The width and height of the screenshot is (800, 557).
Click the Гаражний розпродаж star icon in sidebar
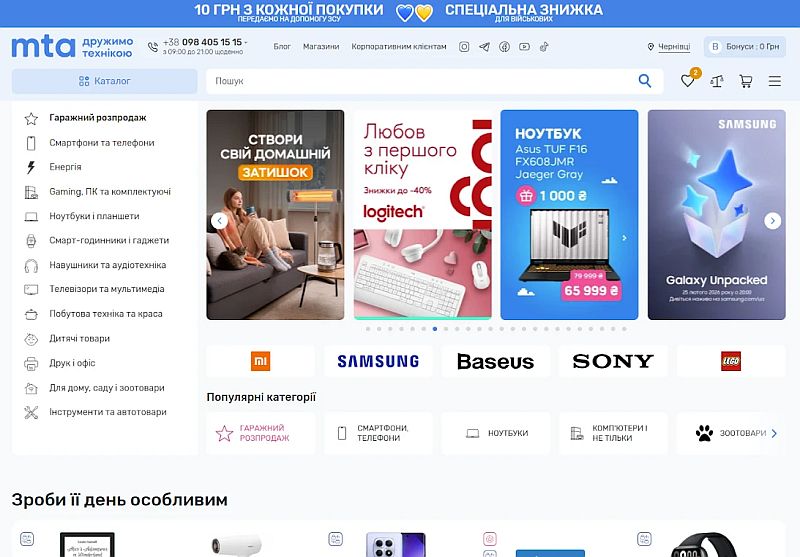tap(31, 119)
